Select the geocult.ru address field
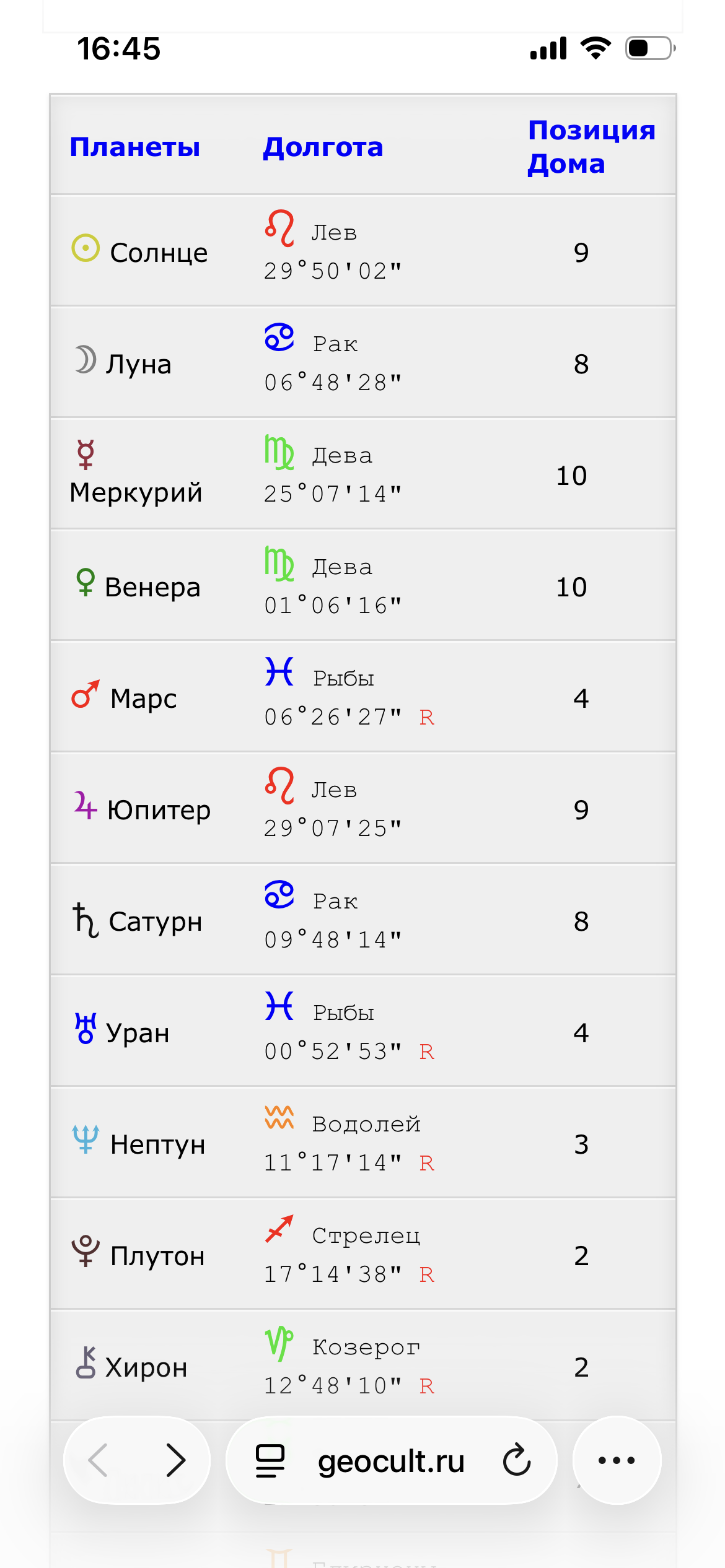This screenshot has height=1568, width=725. (392, 1460)
